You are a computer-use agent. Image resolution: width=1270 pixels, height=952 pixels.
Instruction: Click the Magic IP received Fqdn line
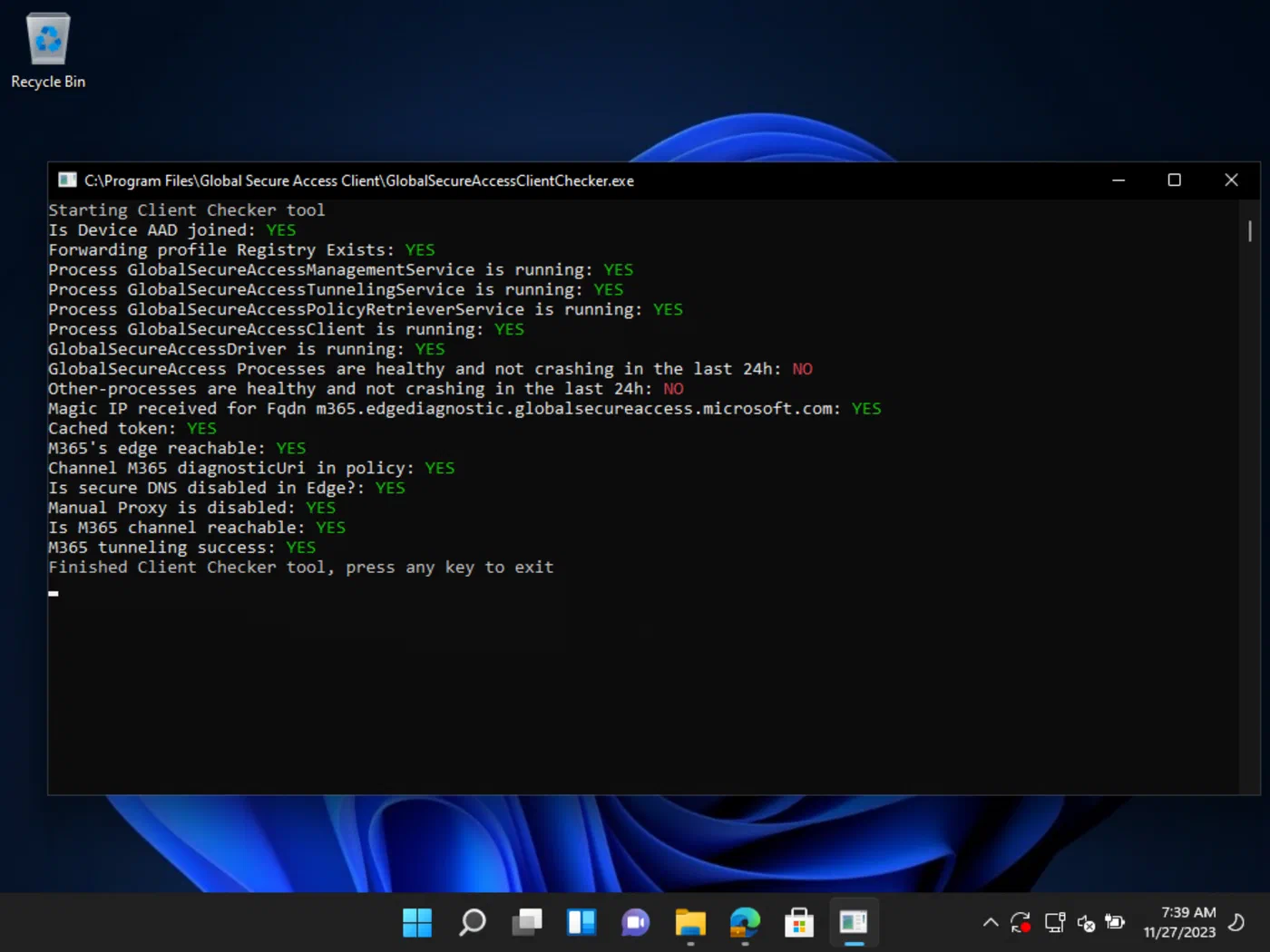tap(464, 409)
